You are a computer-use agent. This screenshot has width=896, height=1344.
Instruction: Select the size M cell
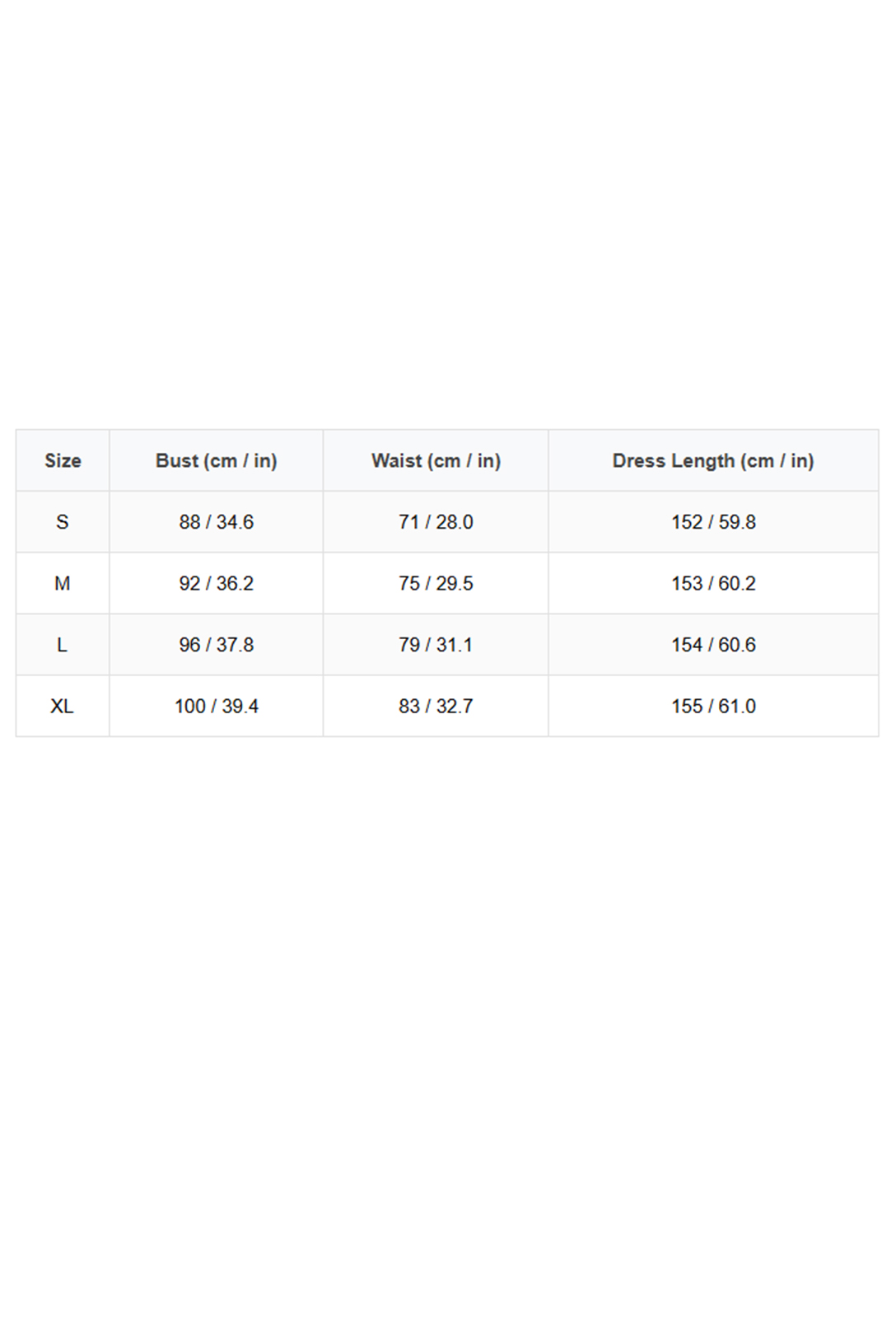[x=63, y=584]
